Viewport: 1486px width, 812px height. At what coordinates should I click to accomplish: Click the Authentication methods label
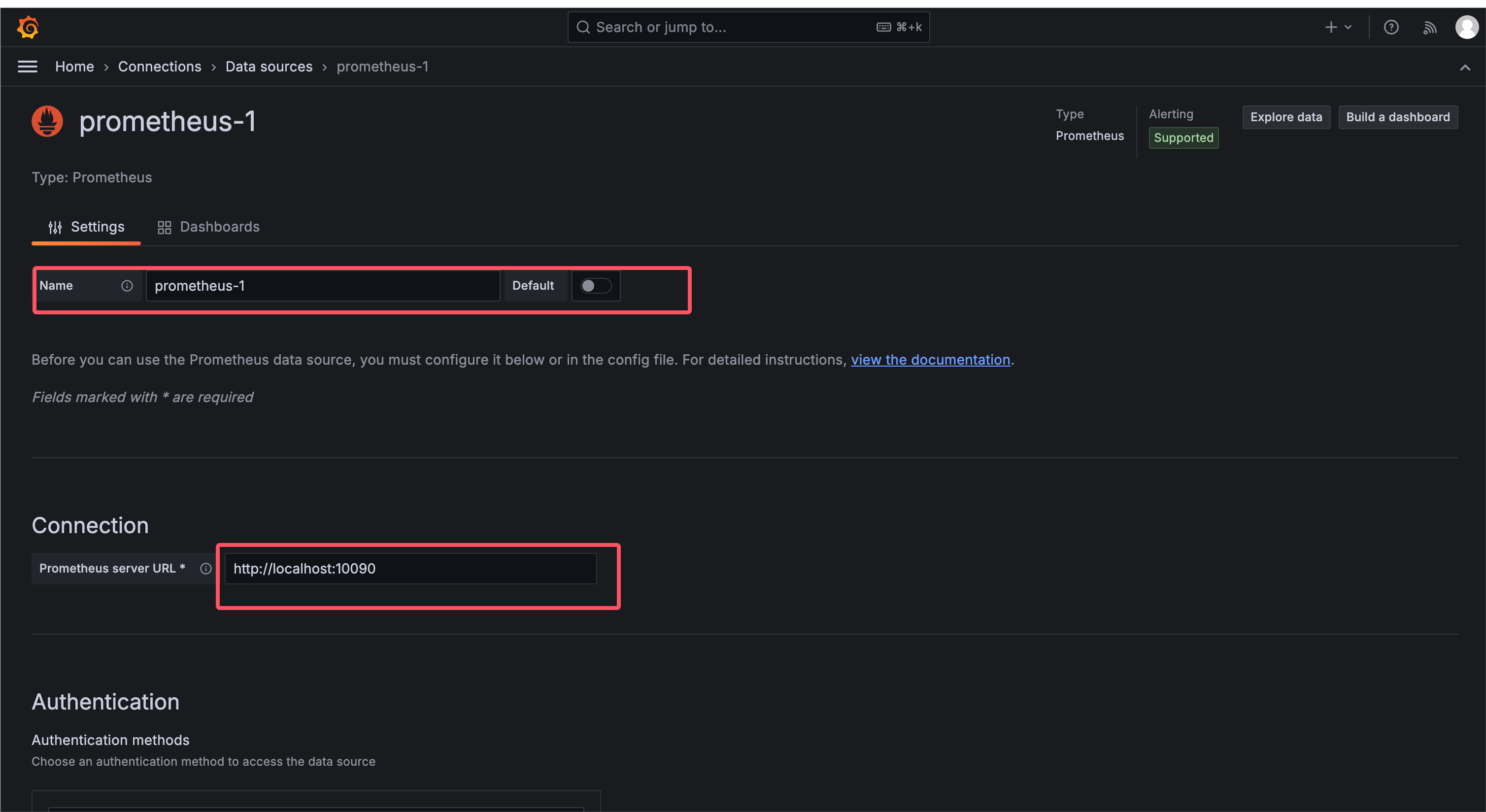110,740
